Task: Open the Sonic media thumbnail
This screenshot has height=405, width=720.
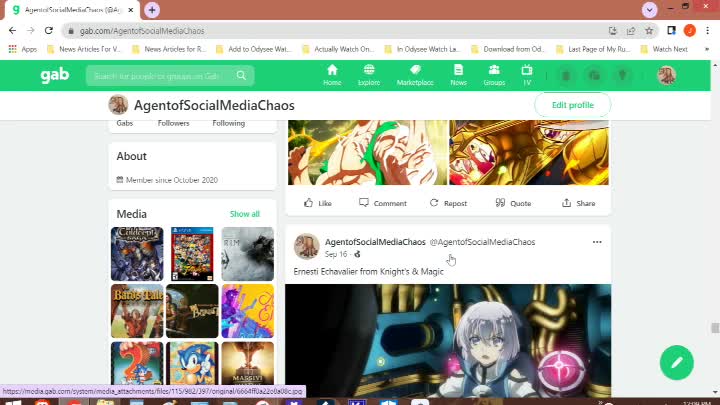Action: coord(192,364)
